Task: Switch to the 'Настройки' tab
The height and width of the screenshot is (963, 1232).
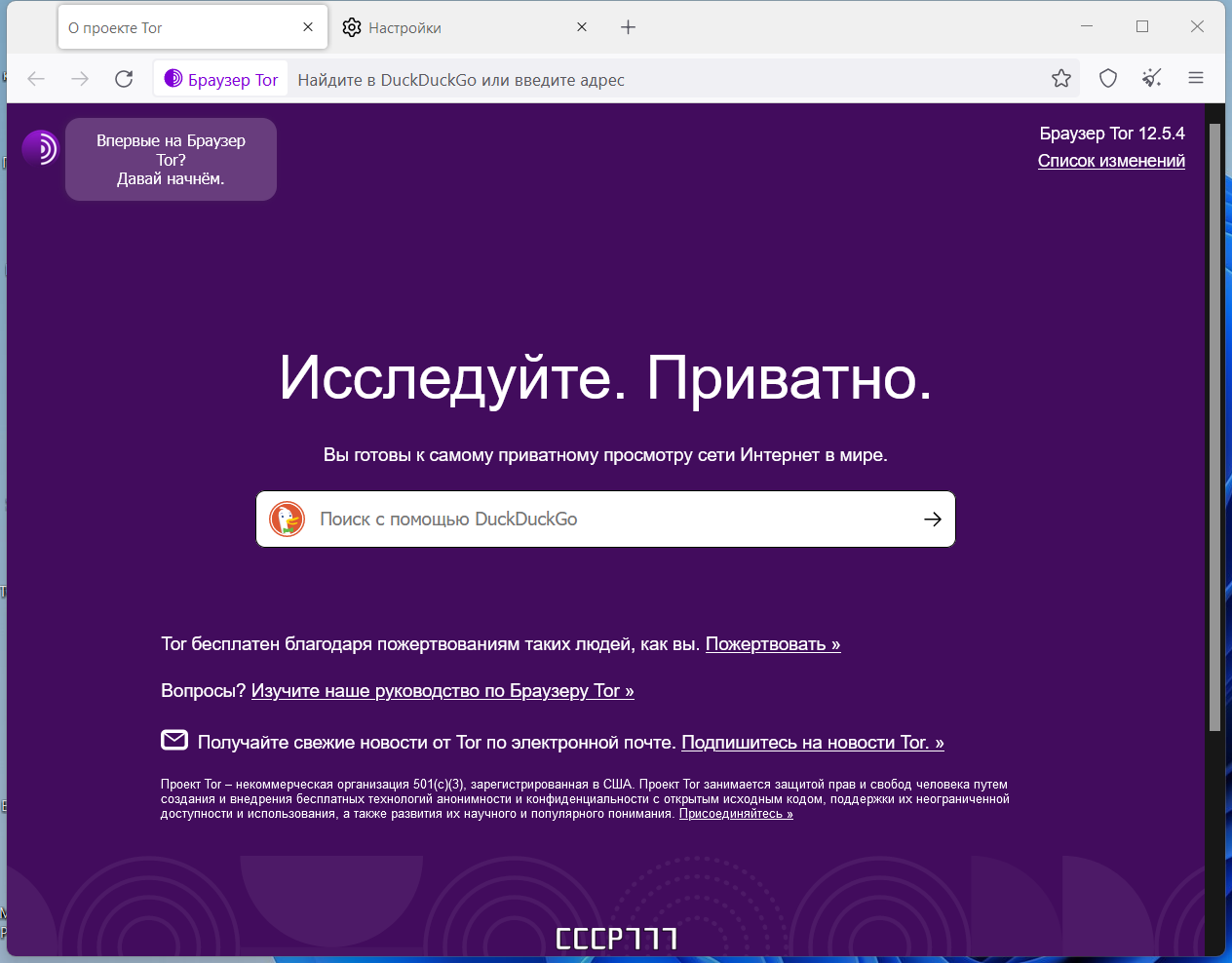Action: [x=466, y=27]
